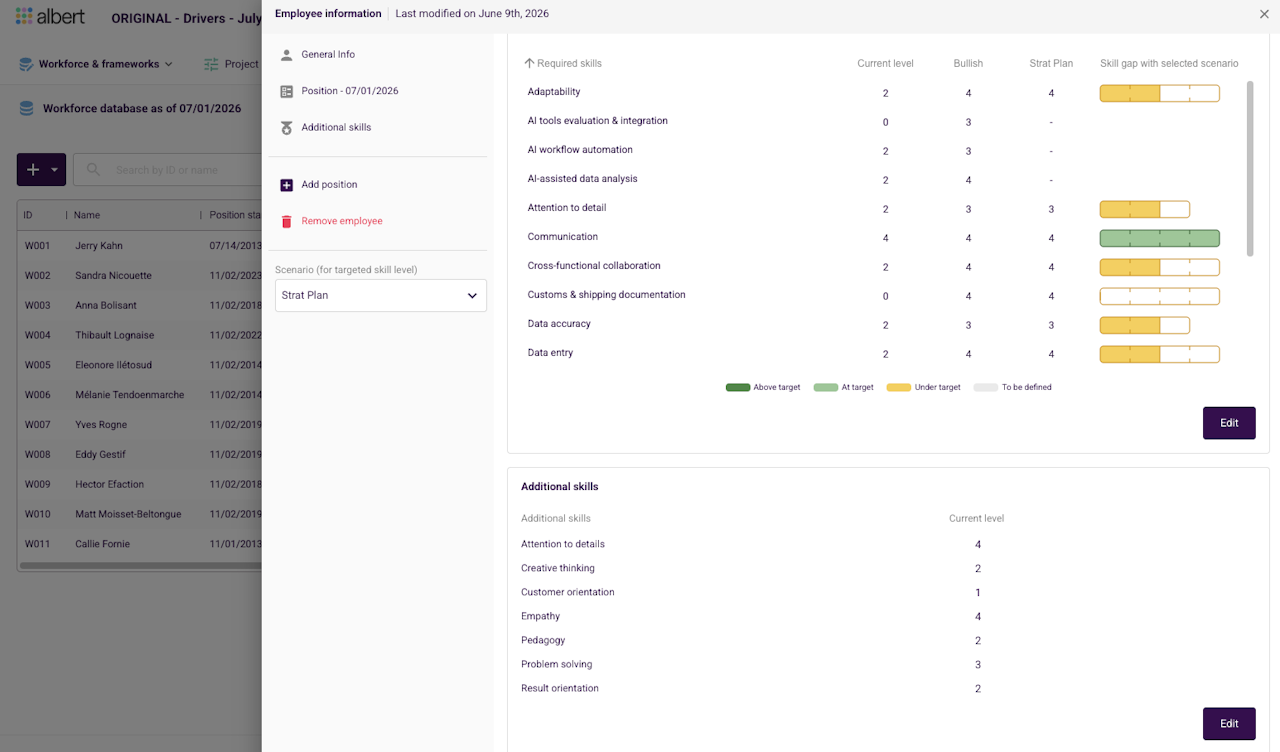Close the Employee information panel
This screenshot has width=1280, height=752.
1264,14
